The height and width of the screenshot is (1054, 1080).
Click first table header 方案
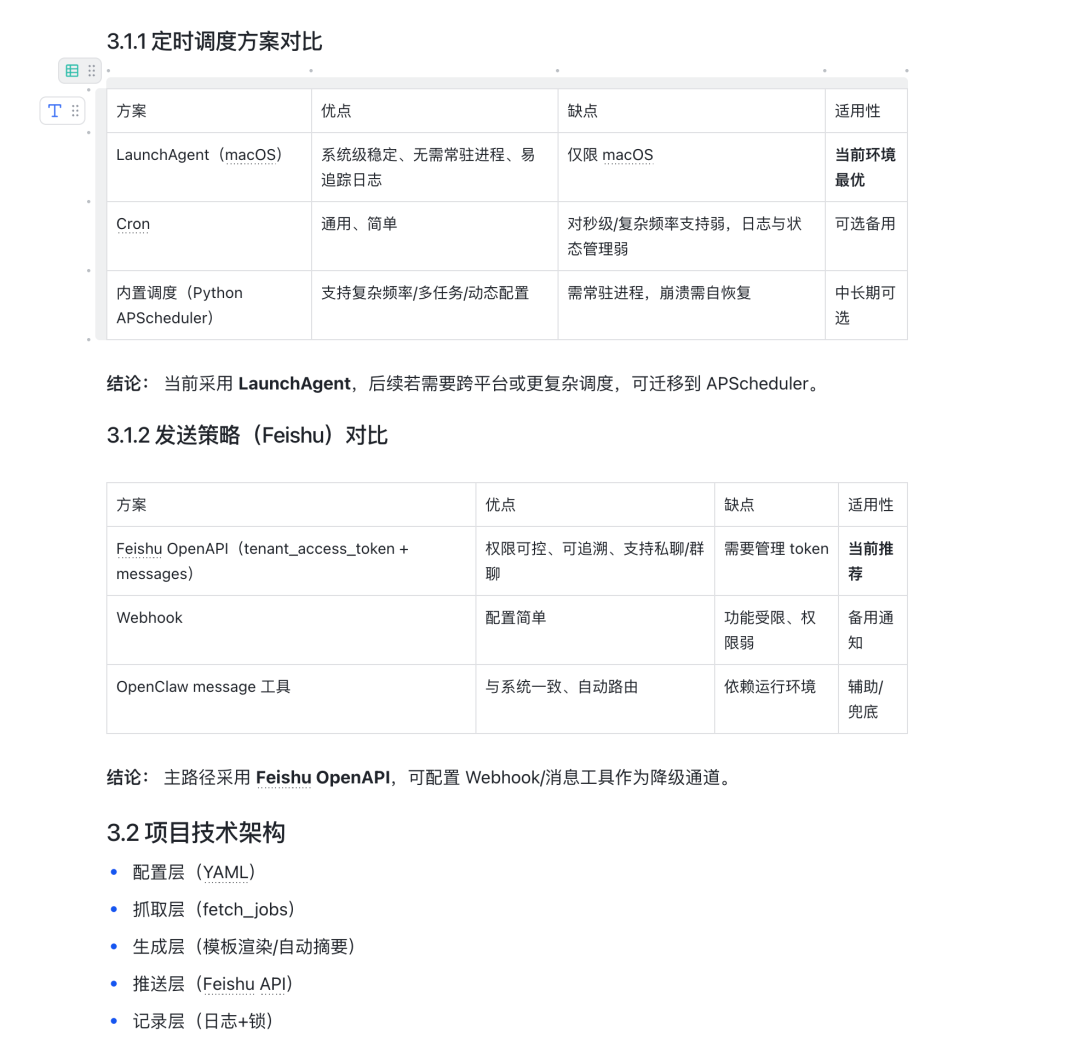[209, 111]
